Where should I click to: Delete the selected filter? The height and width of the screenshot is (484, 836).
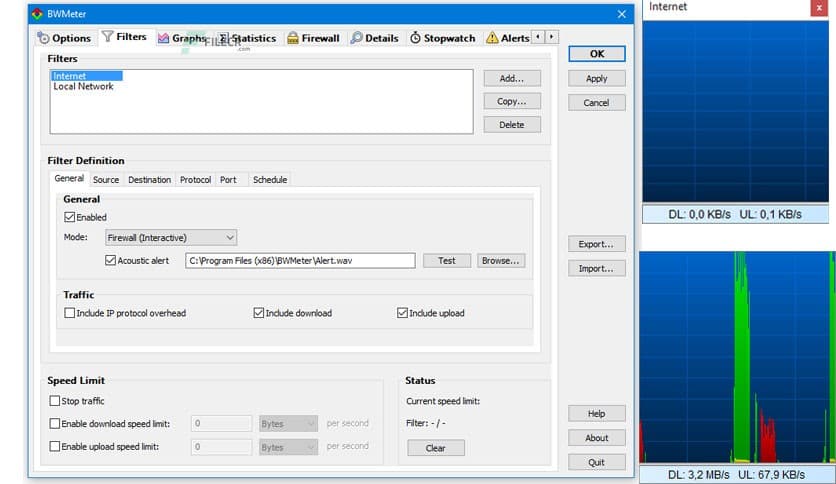pos(512,125)
